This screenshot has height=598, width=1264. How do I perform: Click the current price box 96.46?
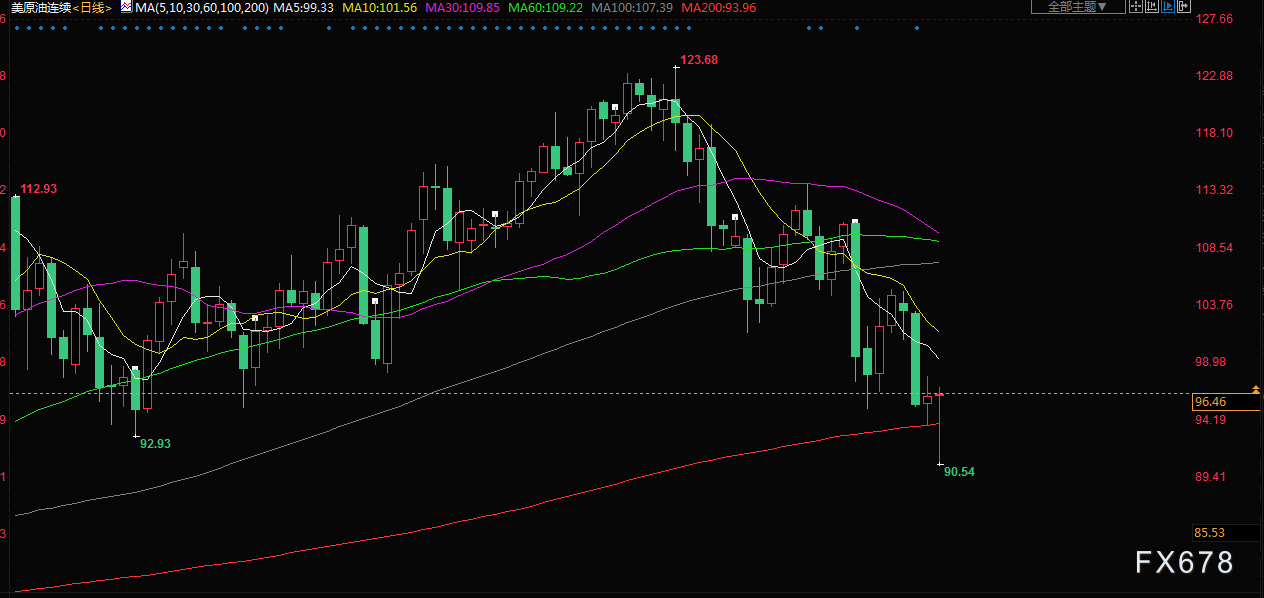[x=1227, y=402]
